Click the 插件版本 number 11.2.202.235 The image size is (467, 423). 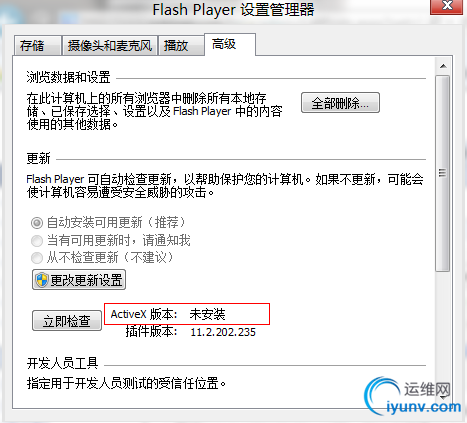pos(223,332)
